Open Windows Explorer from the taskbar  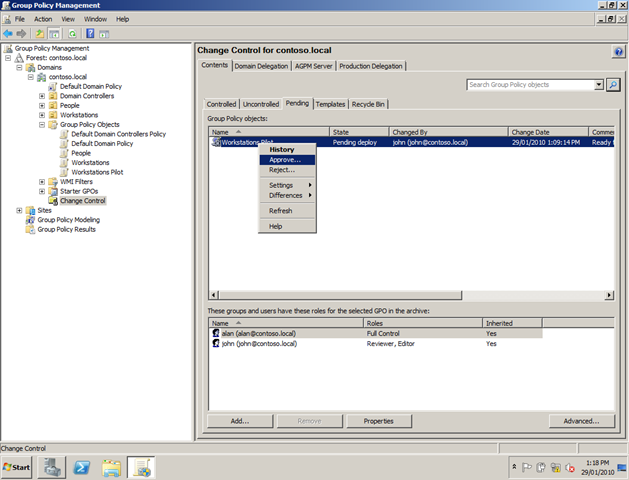click(x=112, y=466)
